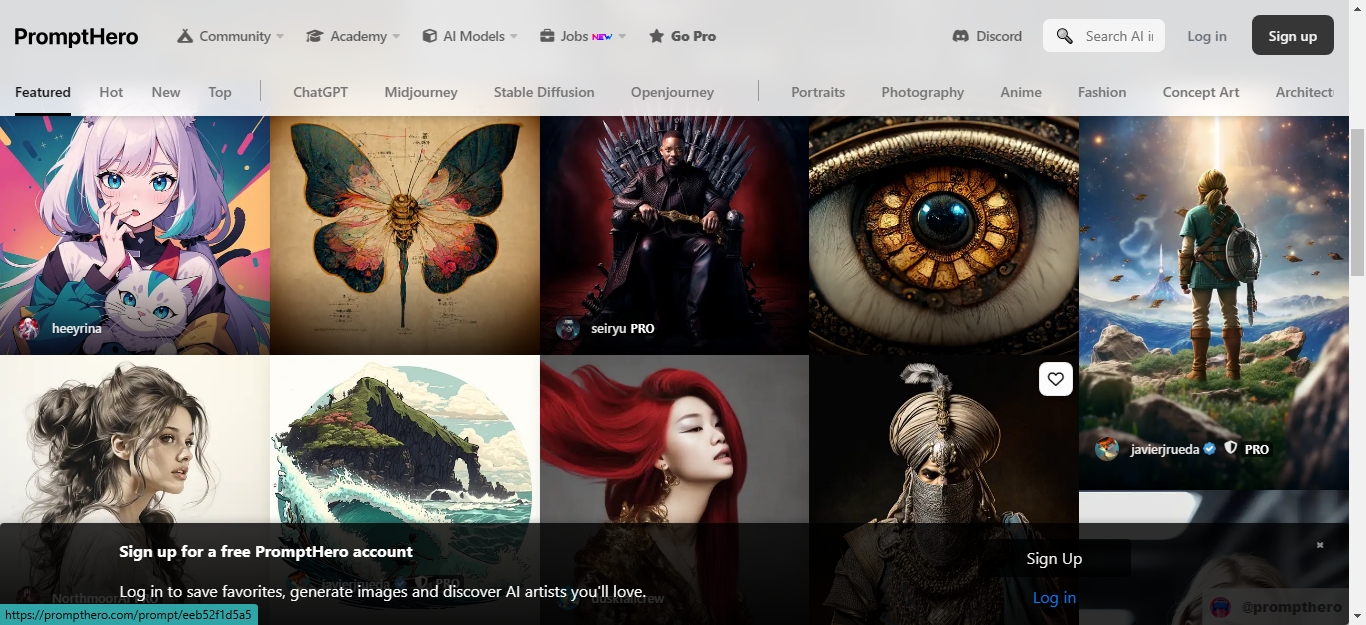Click the search magnifier icon
The image size is (1366, 625).
coord(1065,36)
